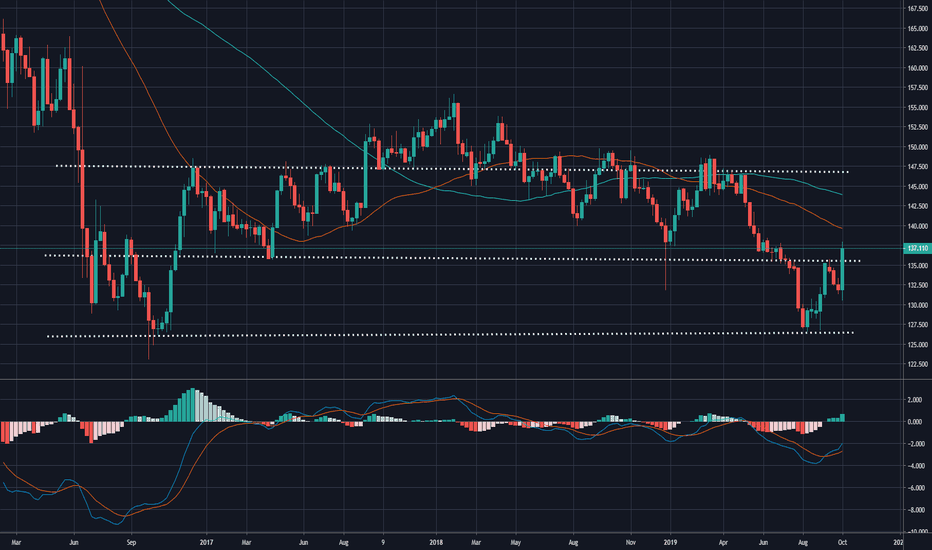
Task: Click the latest green candle at Oct
Action: tap(842, 269)
